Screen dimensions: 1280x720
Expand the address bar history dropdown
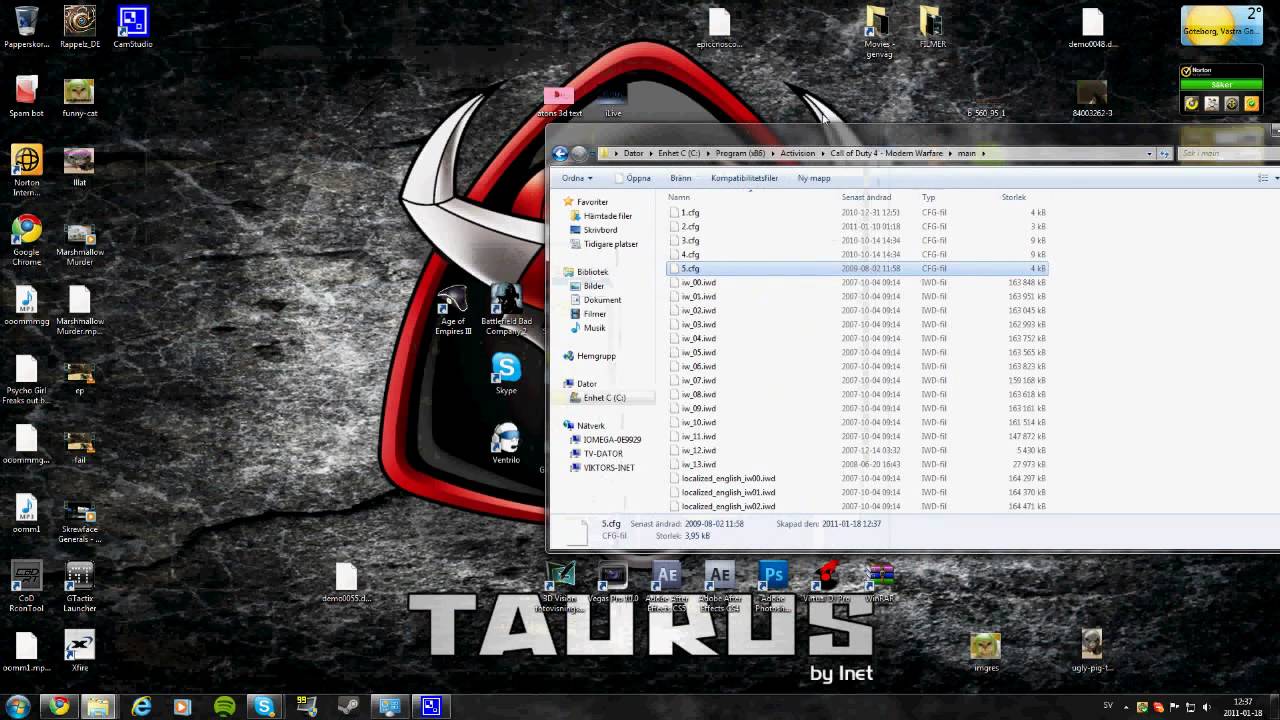point(1149,153)
